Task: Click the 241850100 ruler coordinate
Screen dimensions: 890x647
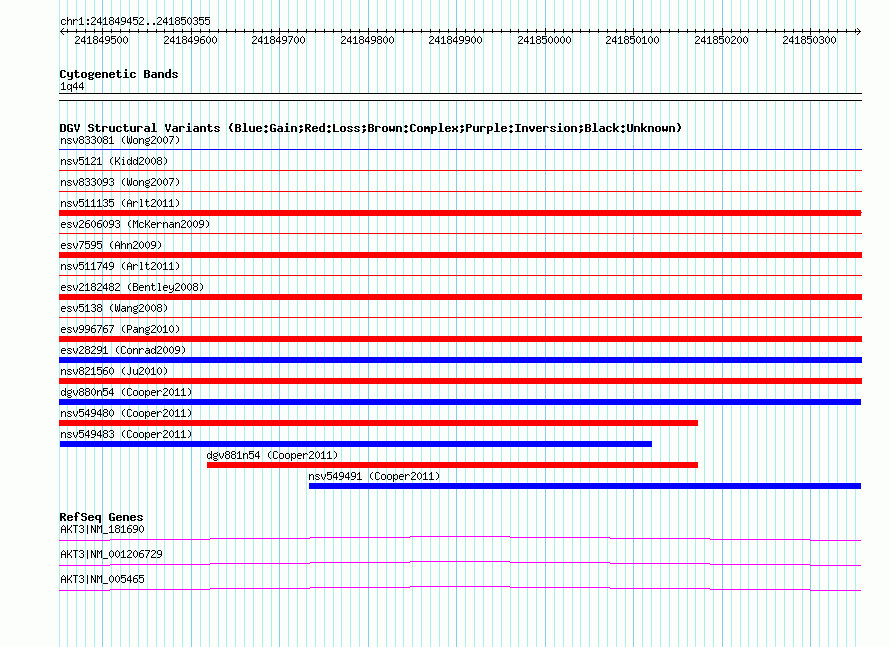Action: tap(632, 40)
